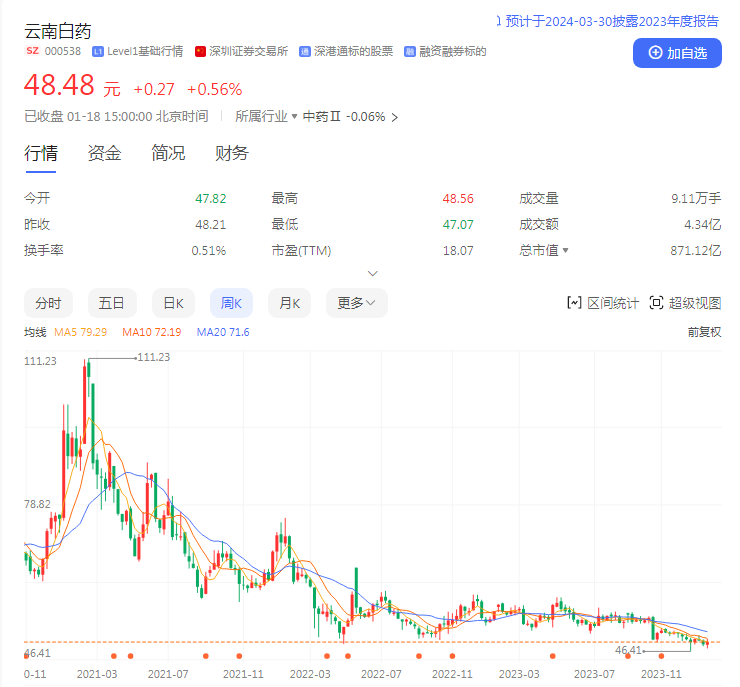Click the 2022-07 date axis label
The image size is (740, 687).
pos(381,674)
